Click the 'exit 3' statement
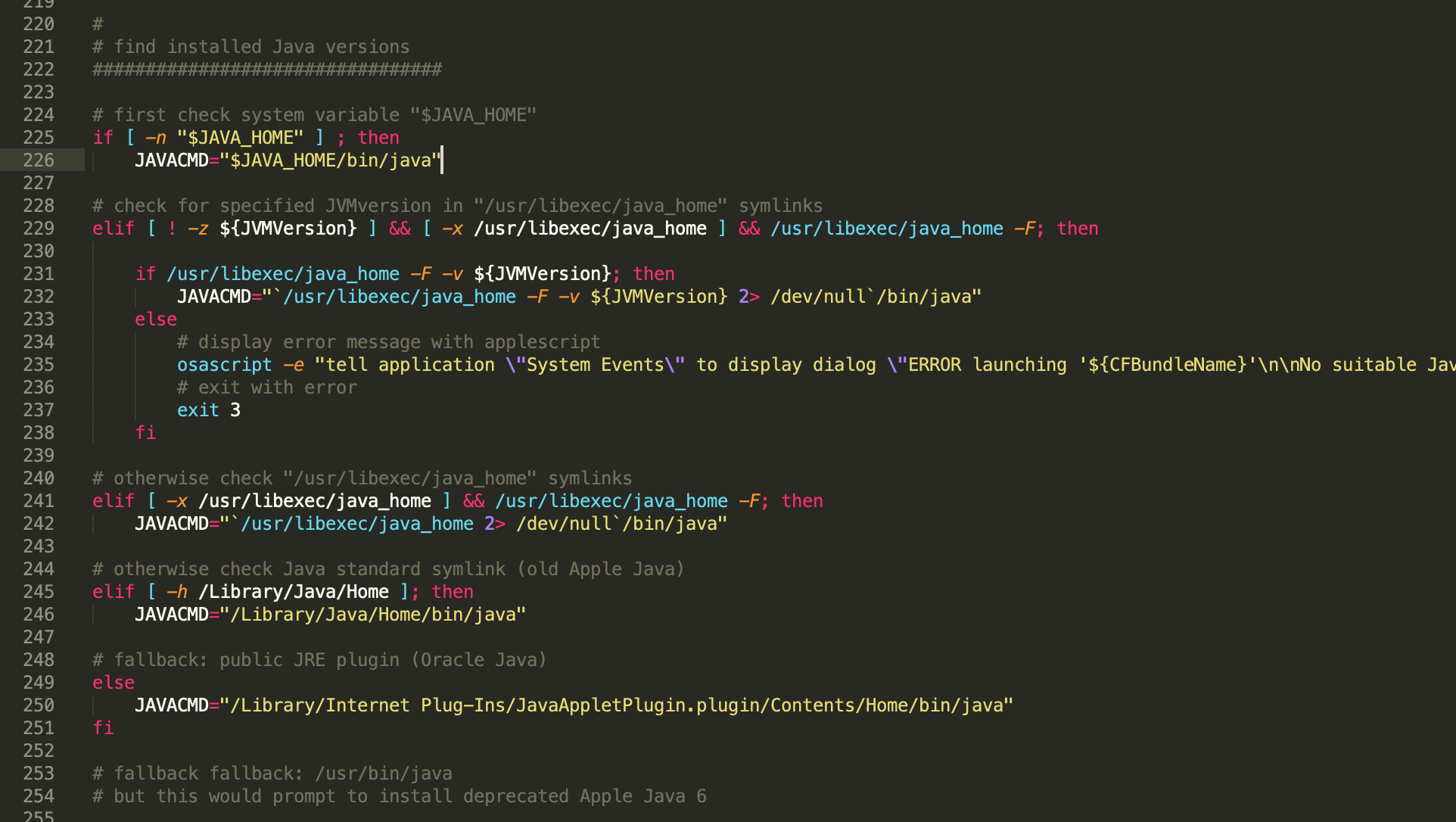The height and width of the screenshot is (822, 1456). [208, 410]
